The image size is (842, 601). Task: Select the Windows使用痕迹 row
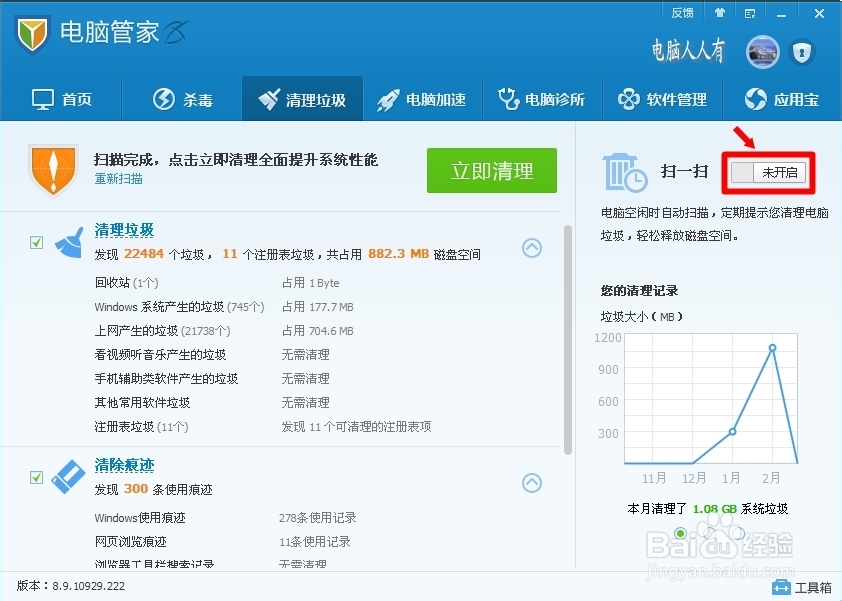(x=226, y=518)
